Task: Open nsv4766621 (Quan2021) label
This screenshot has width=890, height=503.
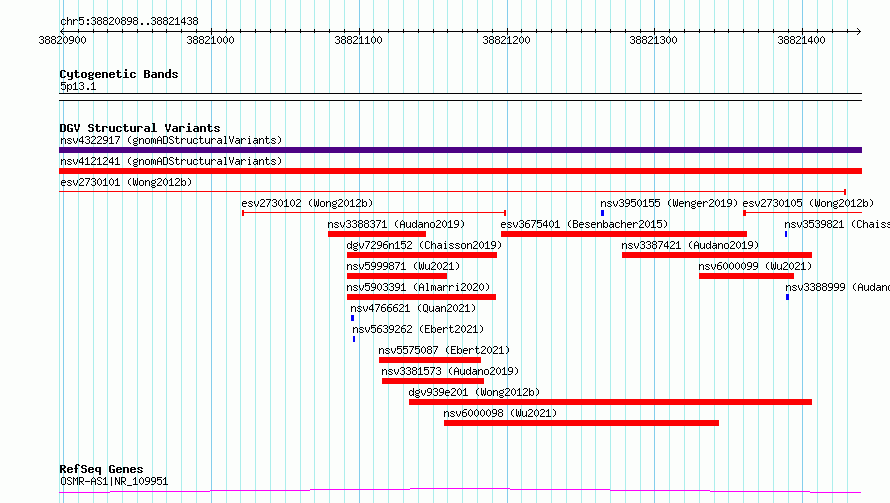Action: (413, 308)
